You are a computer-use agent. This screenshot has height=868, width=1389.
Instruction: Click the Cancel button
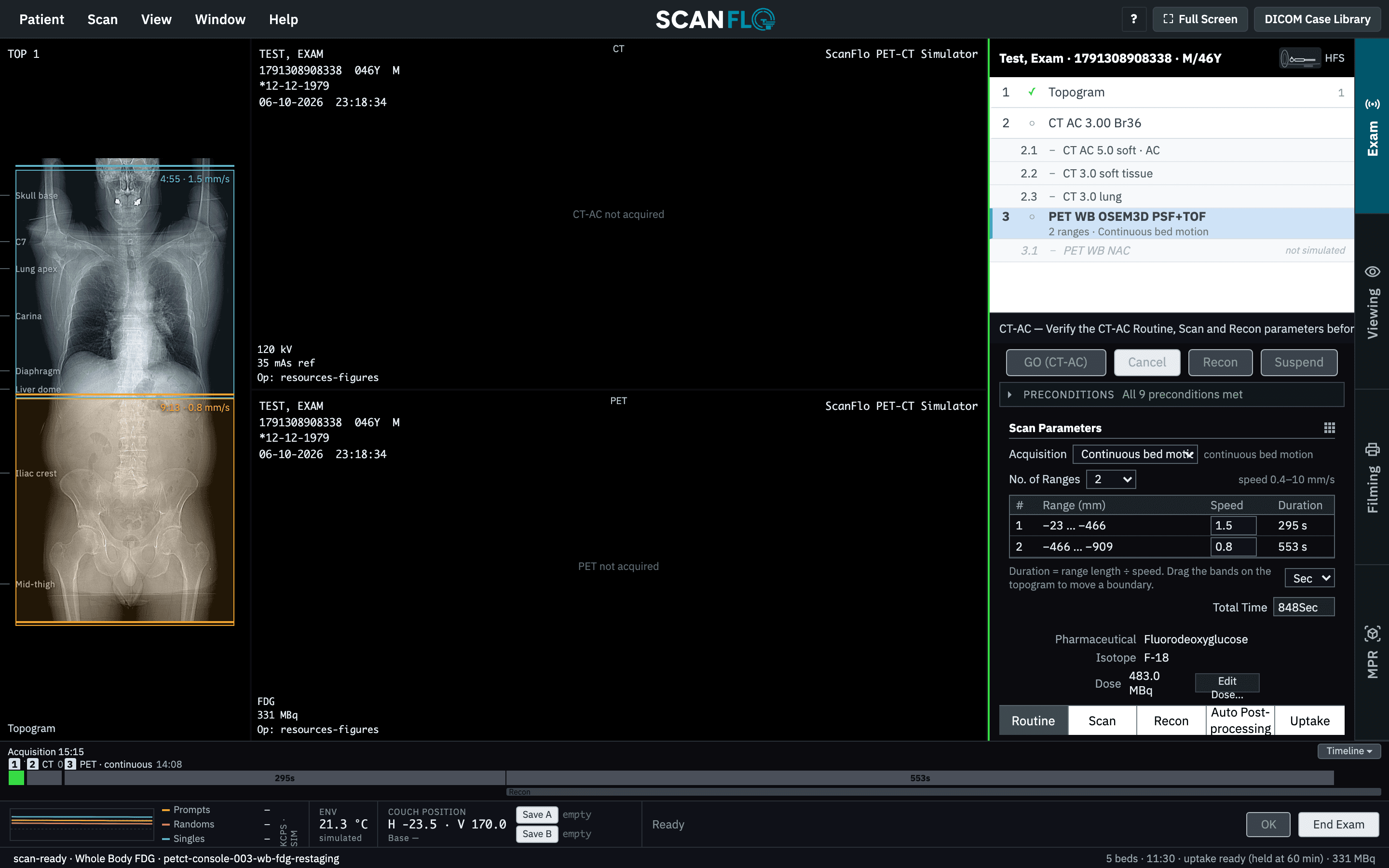(1147, 362)
